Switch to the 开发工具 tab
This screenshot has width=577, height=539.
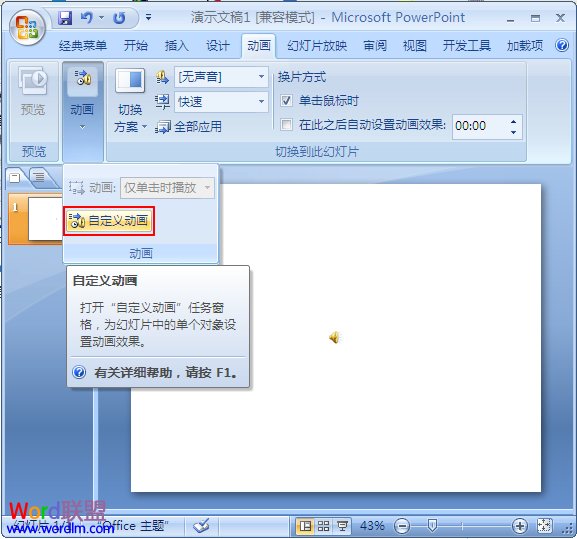click(x=467, y=46)
